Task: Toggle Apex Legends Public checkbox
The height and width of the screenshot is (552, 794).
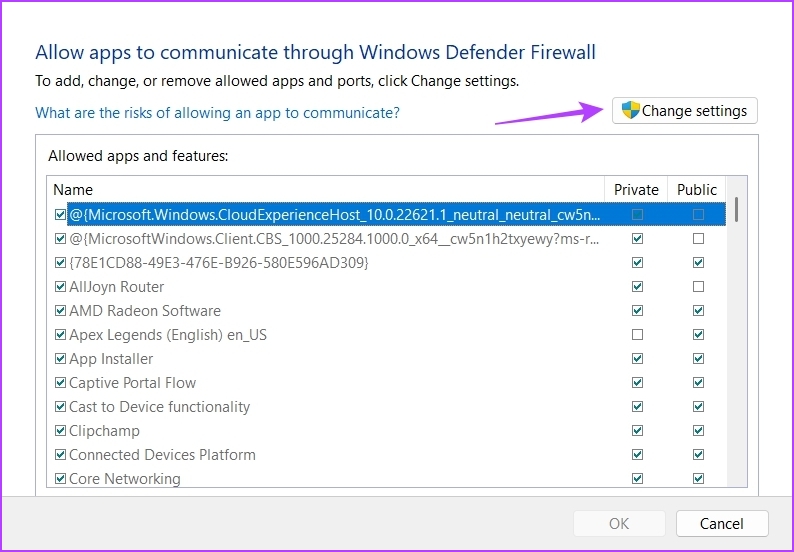Action: pos(698,335)
